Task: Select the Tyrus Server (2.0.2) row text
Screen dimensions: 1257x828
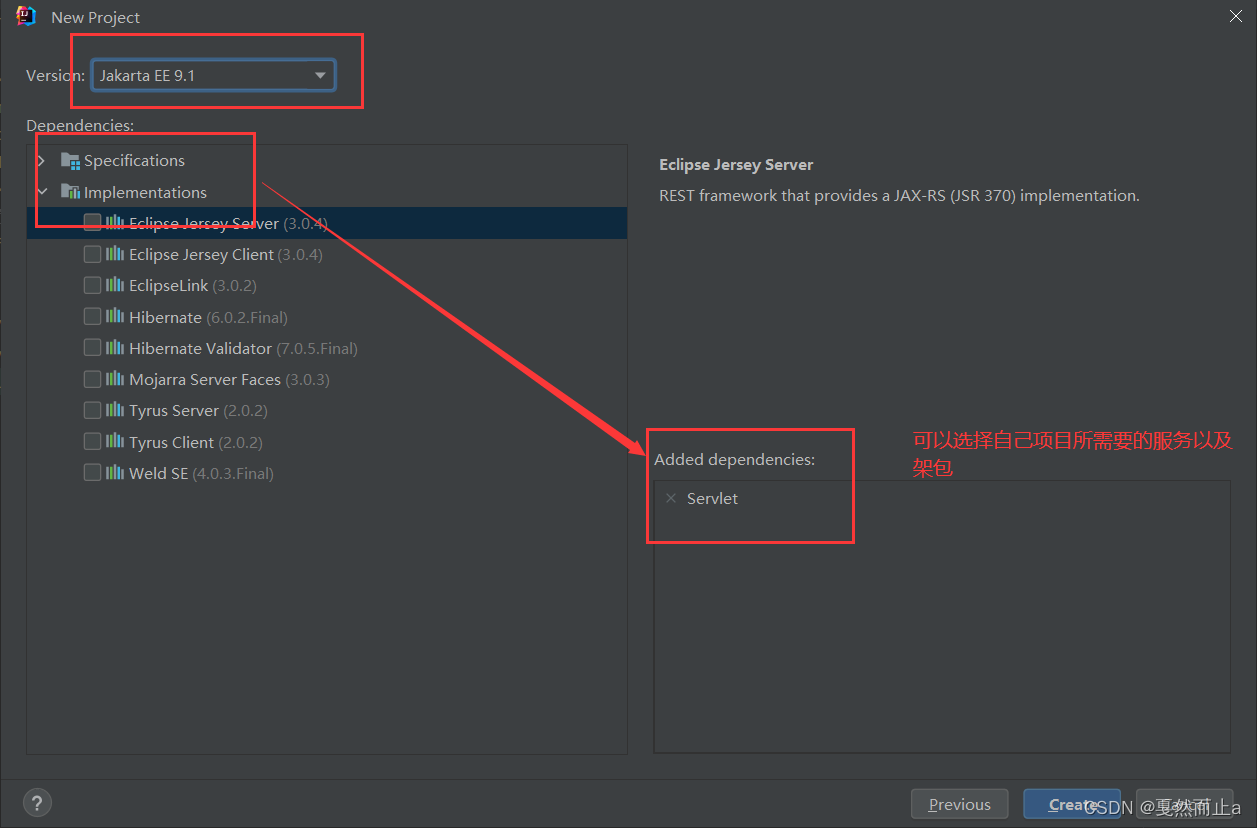Action: (198, 410)
